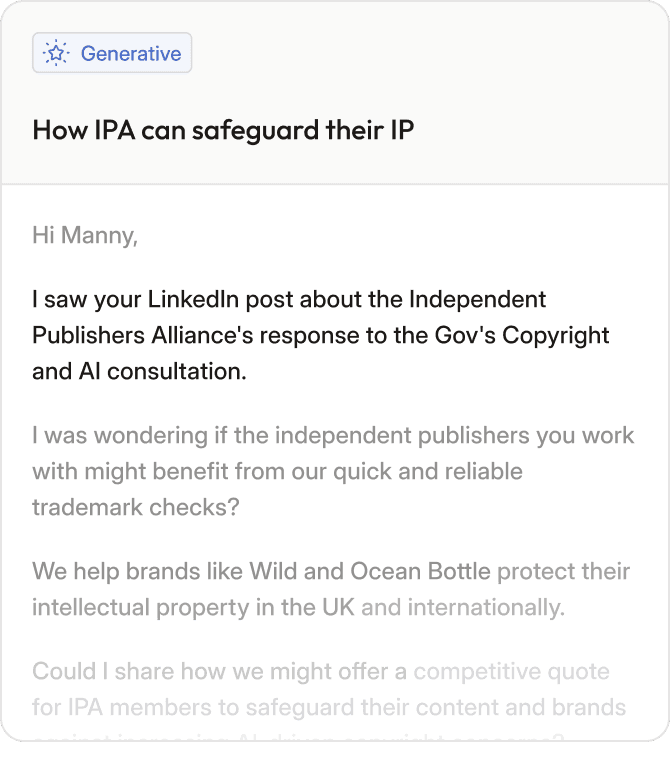Select the subject line 'How IPA can safeguard their IP'

(223, 131)
